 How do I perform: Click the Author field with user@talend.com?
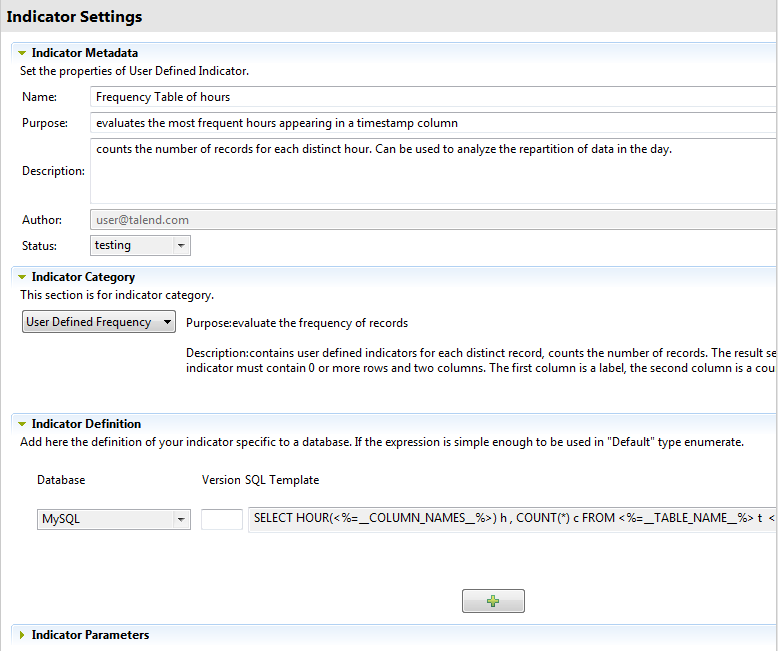pyautogui.click(x=430, y=220)
